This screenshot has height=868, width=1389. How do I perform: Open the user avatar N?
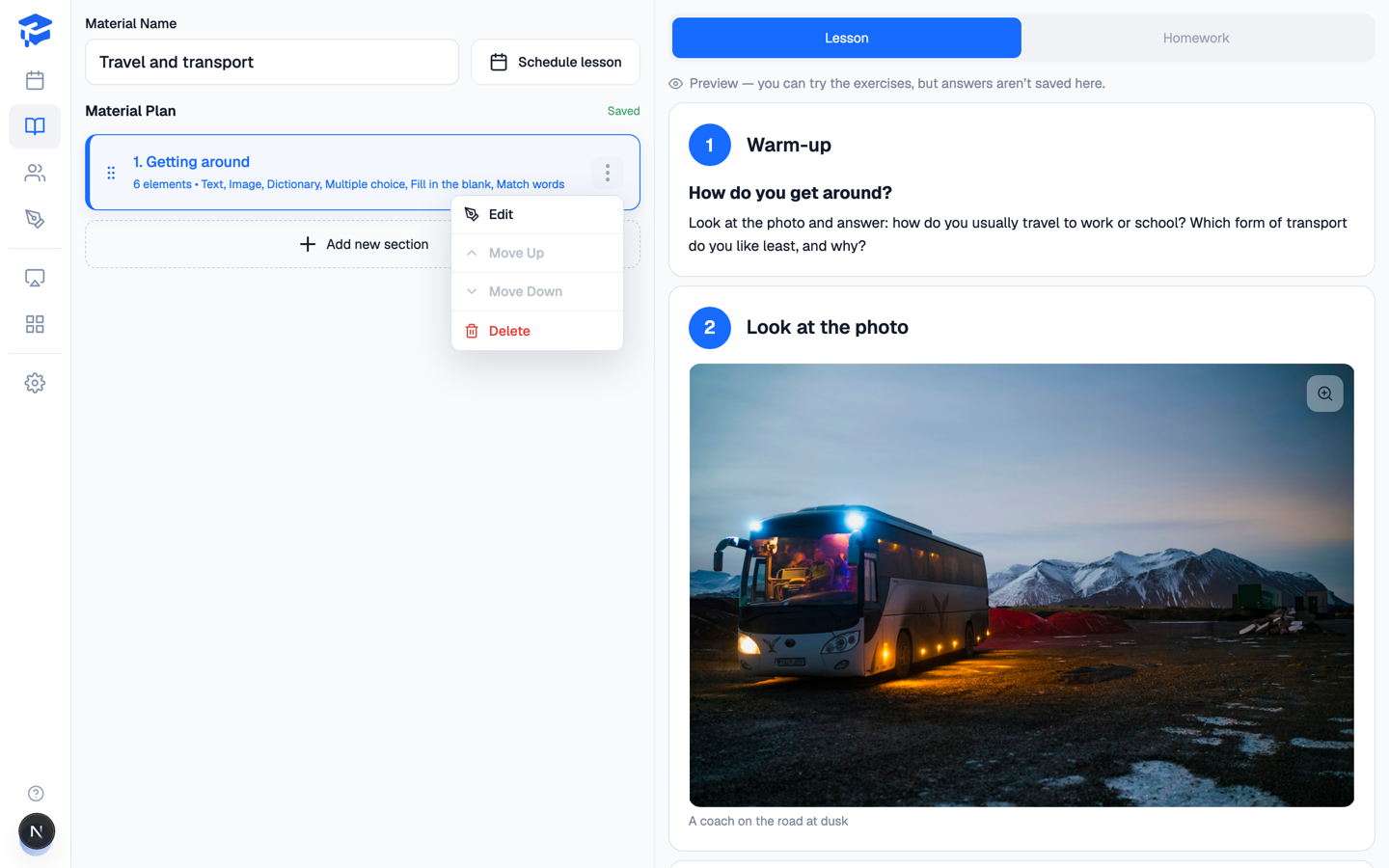coord(37,831)
